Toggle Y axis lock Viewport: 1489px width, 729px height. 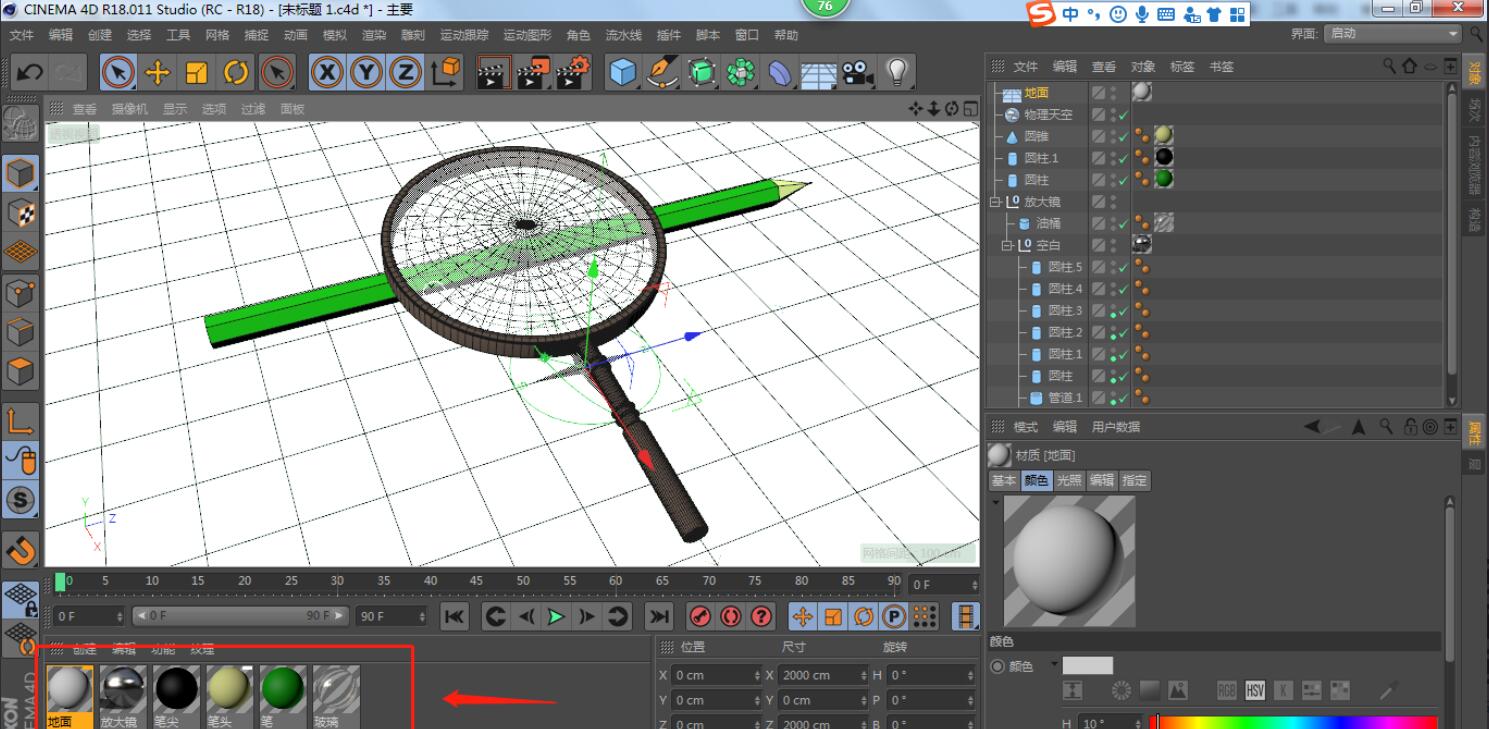pyautogui.click(x=366, y=72)
